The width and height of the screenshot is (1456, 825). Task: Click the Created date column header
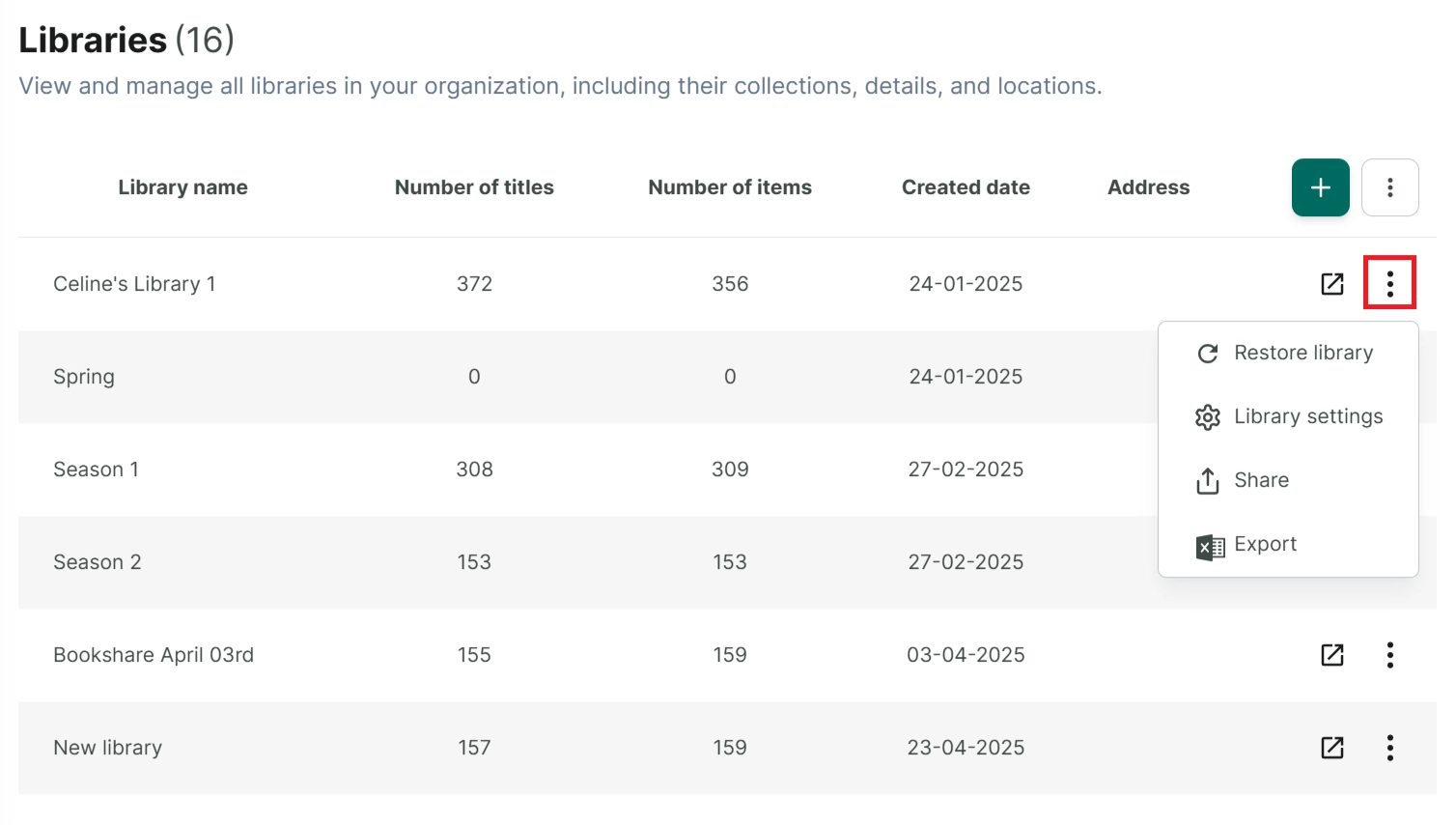(x=966, y=187)
